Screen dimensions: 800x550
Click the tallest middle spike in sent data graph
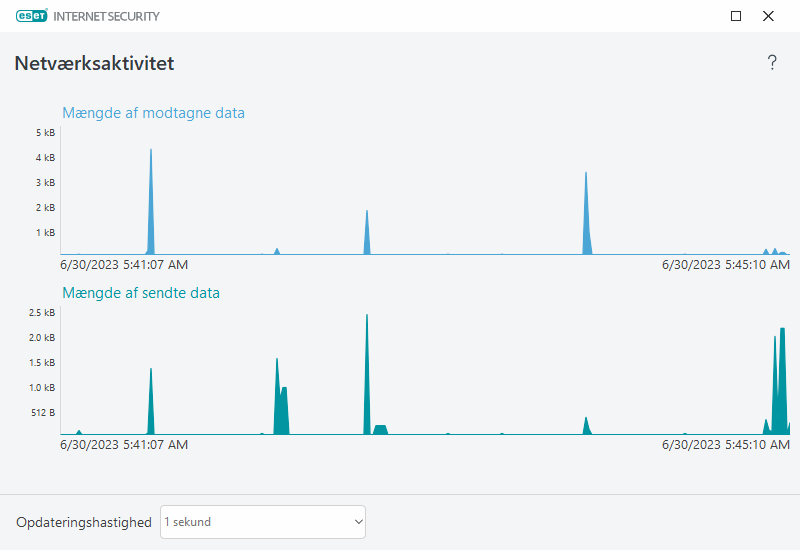coord(367,380)
